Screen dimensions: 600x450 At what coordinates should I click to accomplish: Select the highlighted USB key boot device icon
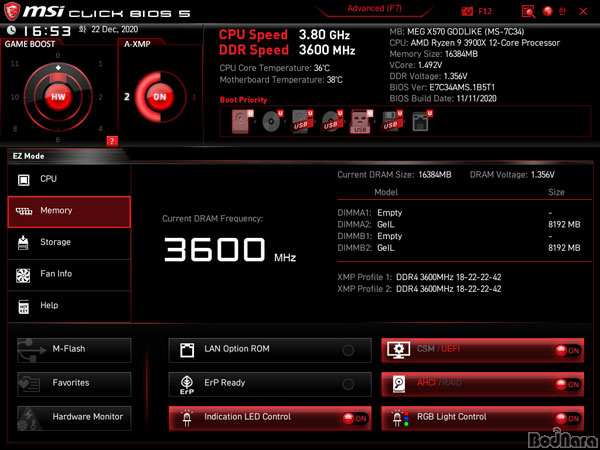(362, 121)
